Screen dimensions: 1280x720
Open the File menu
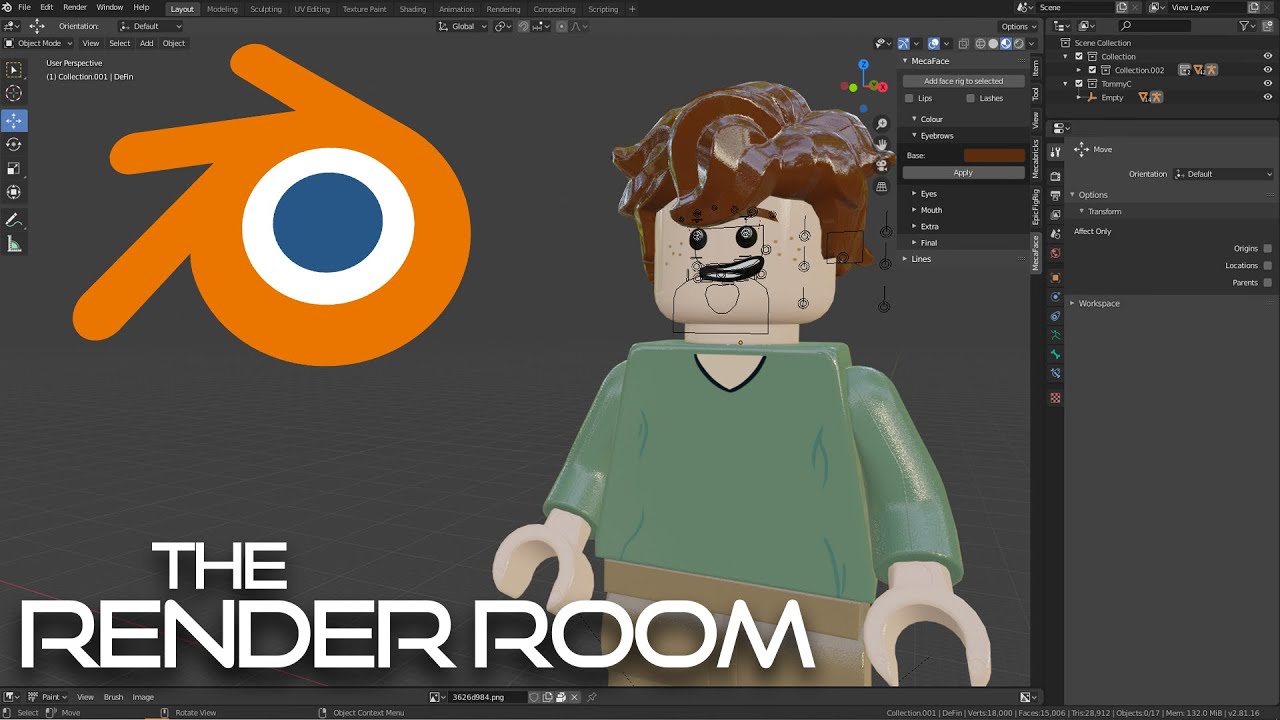tap(24, 7)
